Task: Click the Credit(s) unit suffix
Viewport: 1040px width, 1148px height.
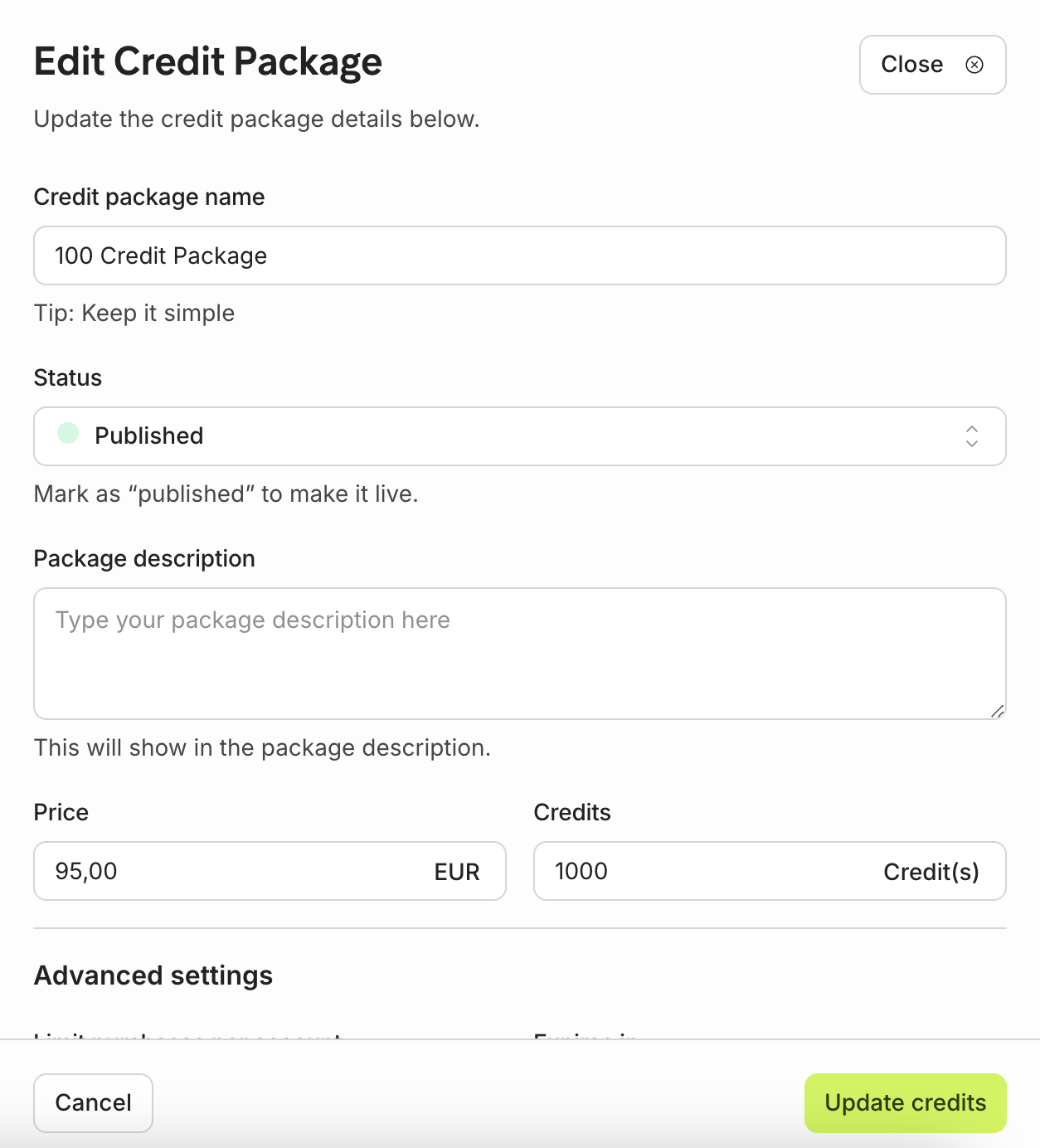Action: [931, 872]
